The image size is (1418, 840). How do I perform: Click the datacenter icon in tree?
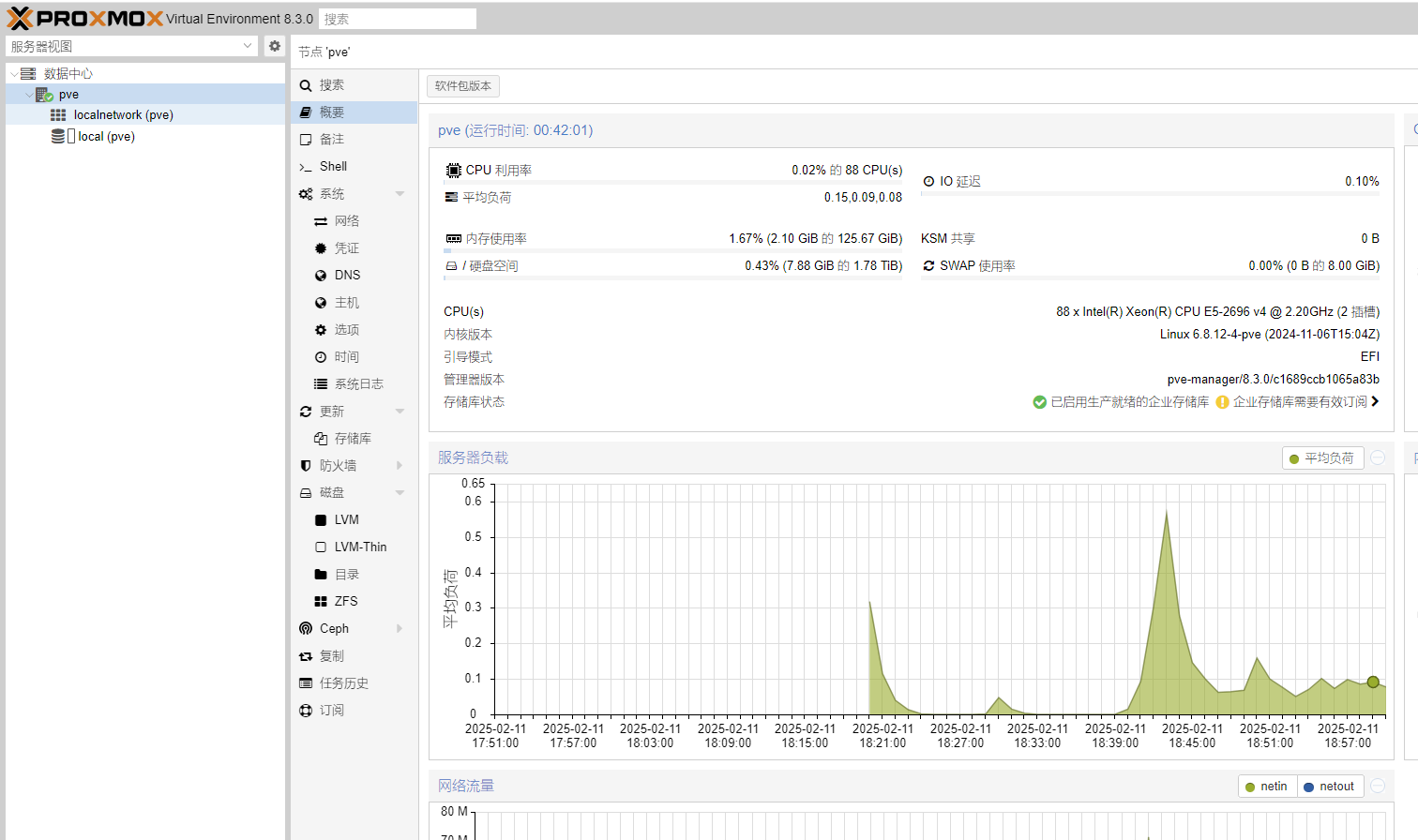28,73
